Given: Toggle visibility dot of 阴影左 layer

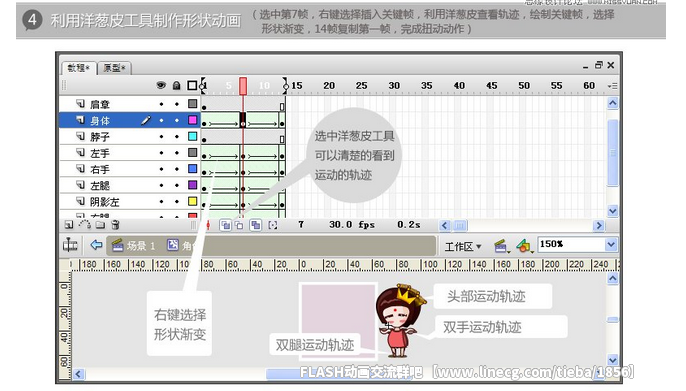Looking at the screenshot, I should pyautogui.click(x=161, y=202).
